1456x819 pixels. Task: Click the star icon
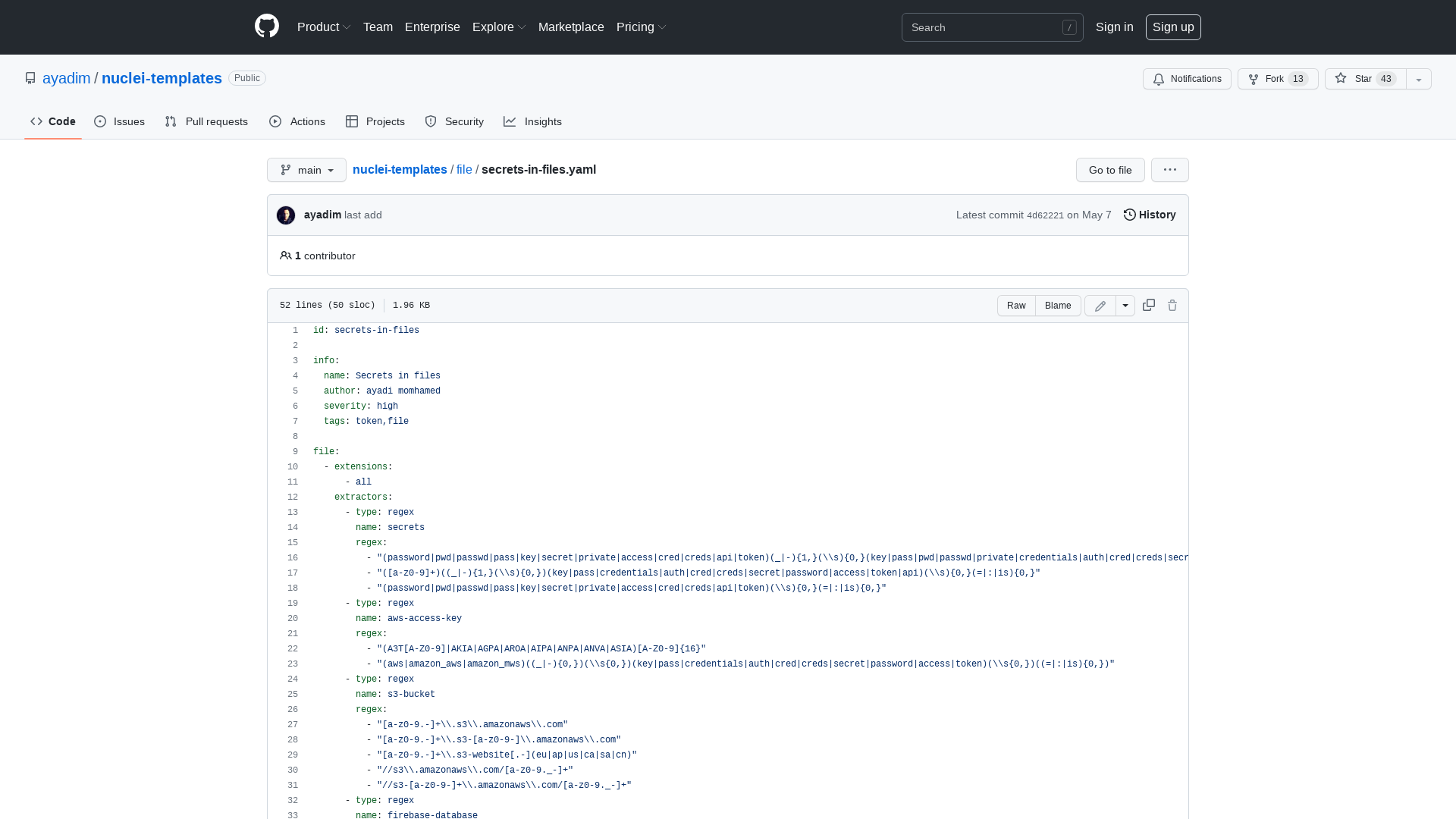1341,78
